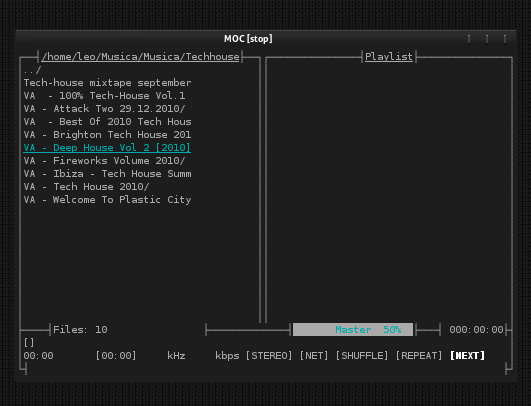Viewport: 531px width, 406px height.
Task: Focus the Playlist panel title
Action: tap(389, 57)
